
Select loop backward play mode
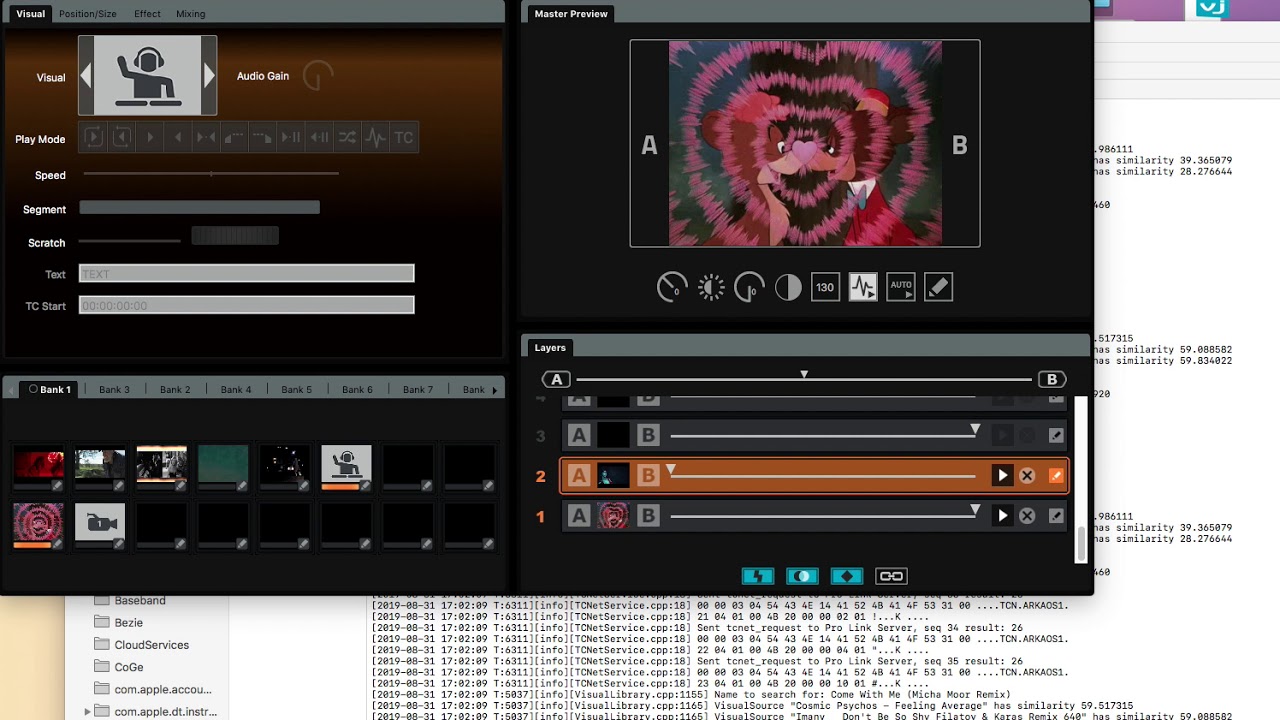coord(121,137)
